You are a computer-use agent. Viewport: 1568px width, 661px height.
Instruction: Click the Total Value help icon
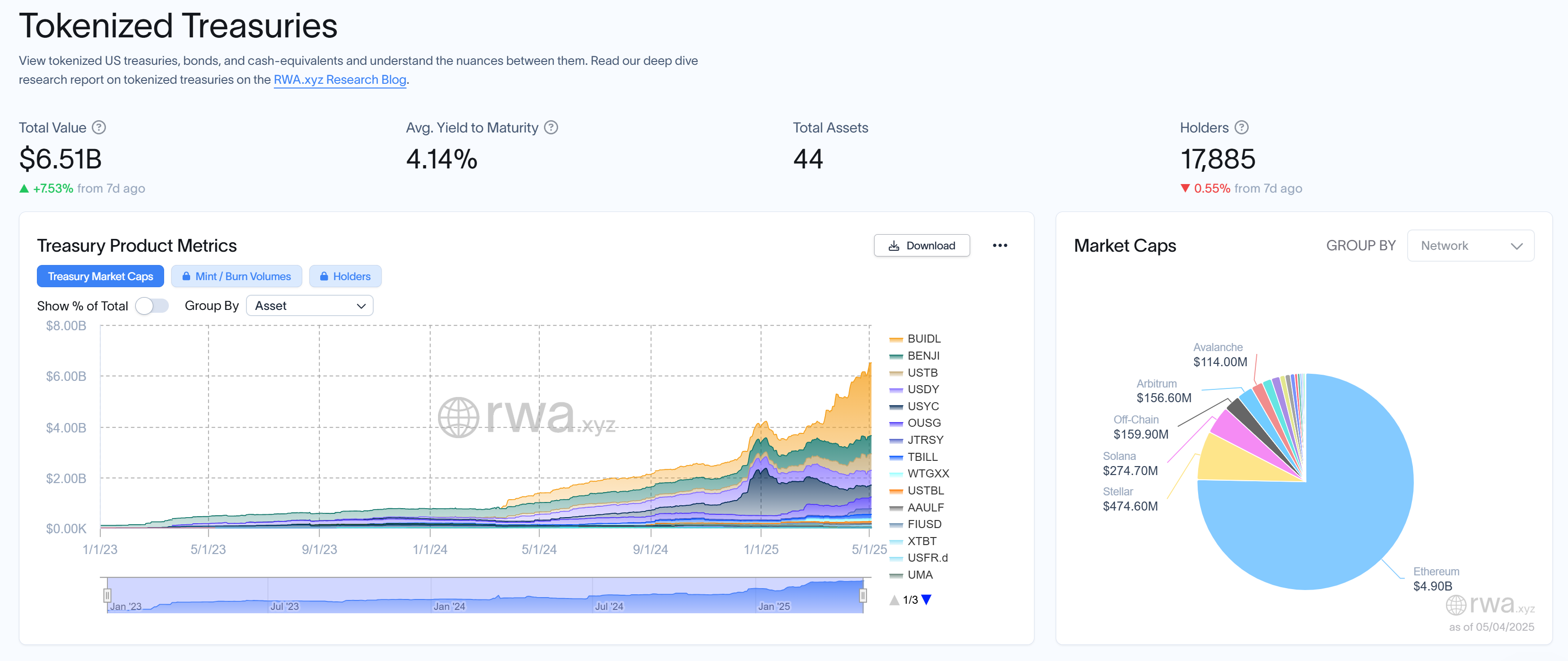coord(98,127)
